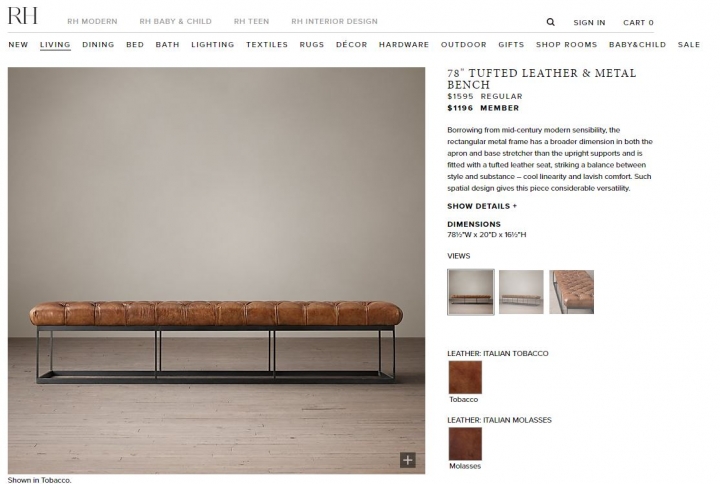Open the SHOP ROOMS menu
The image size is (720, 484).
click(566, 45)
